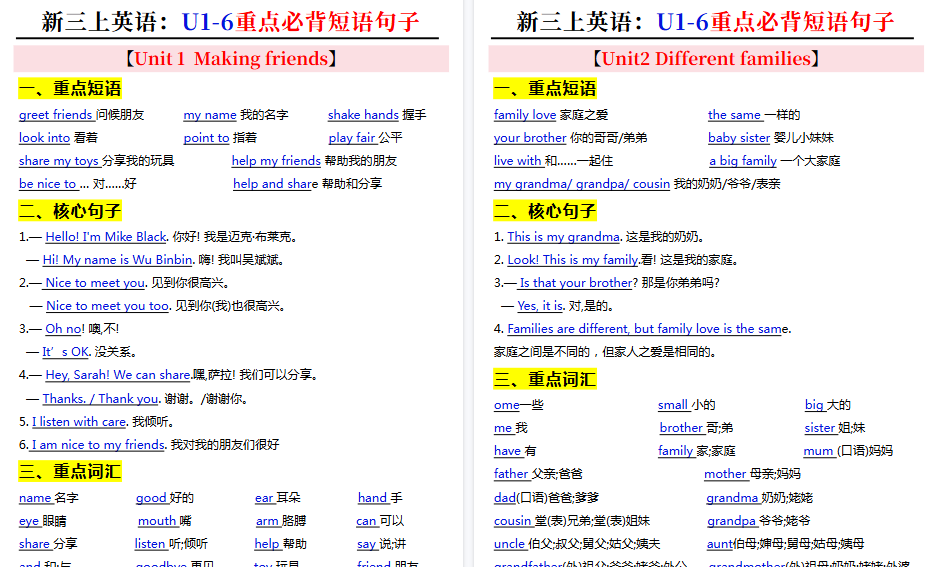
Task: Click the vocabulary word 'grandpa'
Action: click(731, 521)
